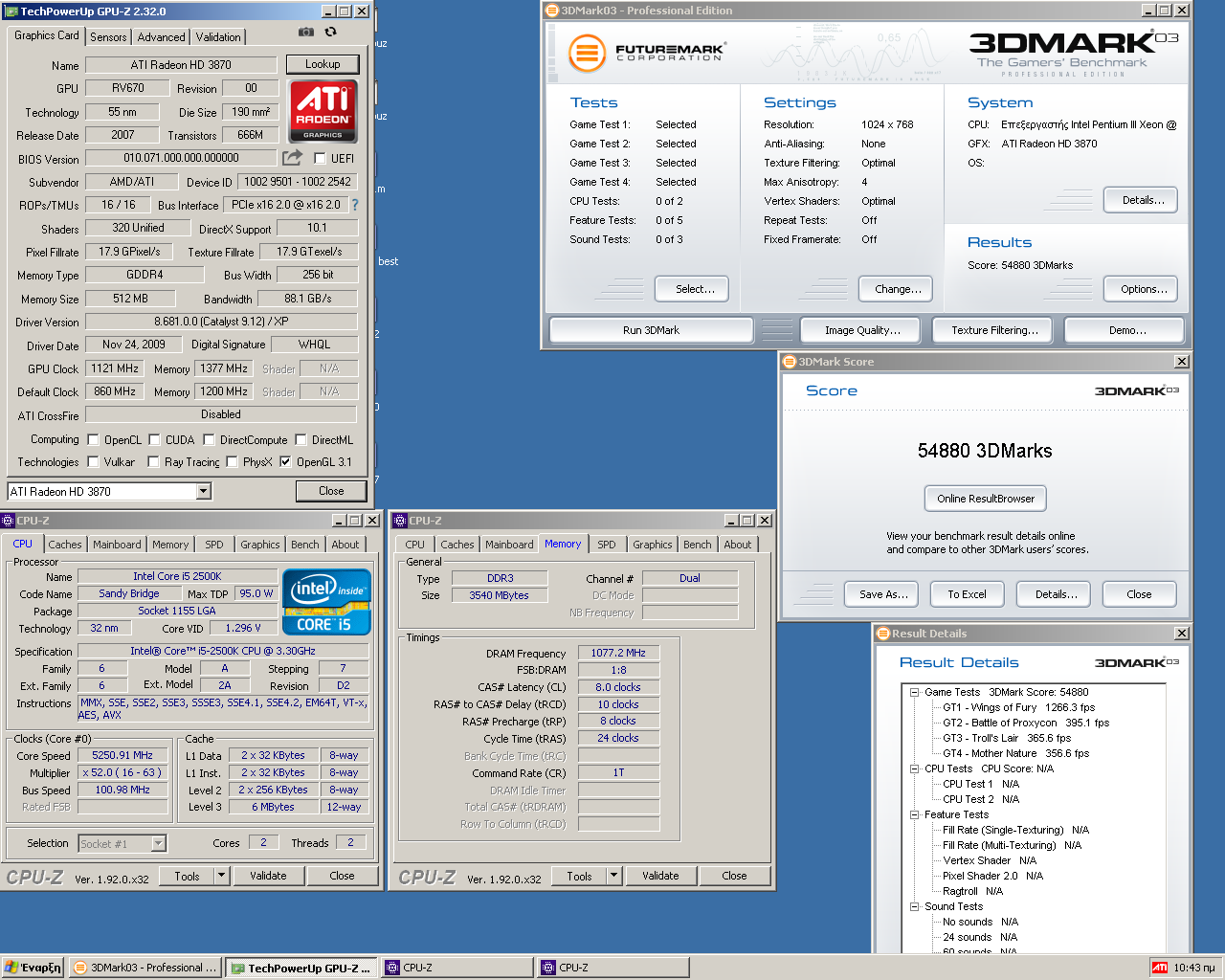Open the ATI Radeon HD 3870 GPU selector dropdown
This screenshot has height=980, width=1225.
(203, 491)
